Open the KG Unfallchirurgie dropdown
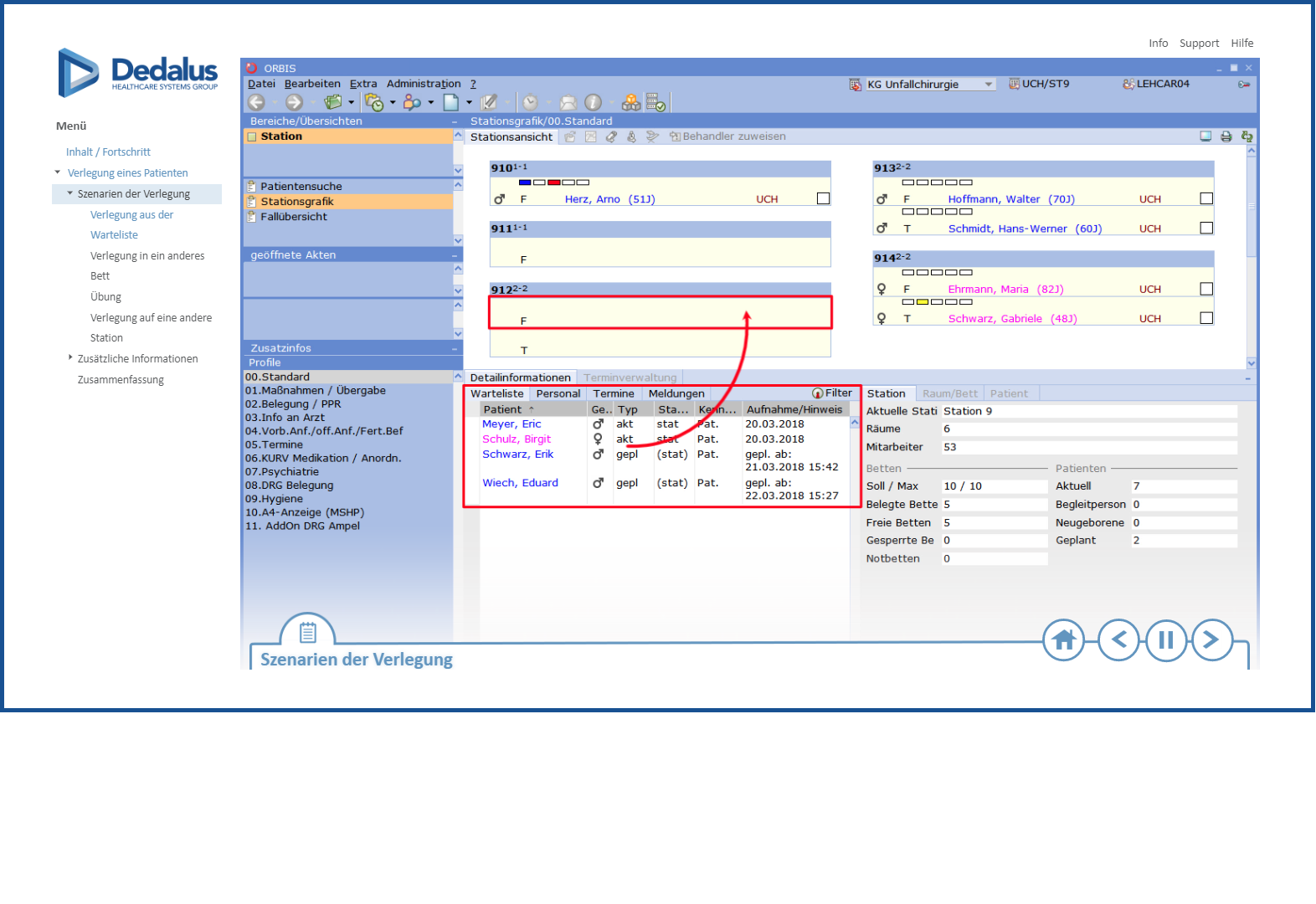1316x904 pixels. 989,85
